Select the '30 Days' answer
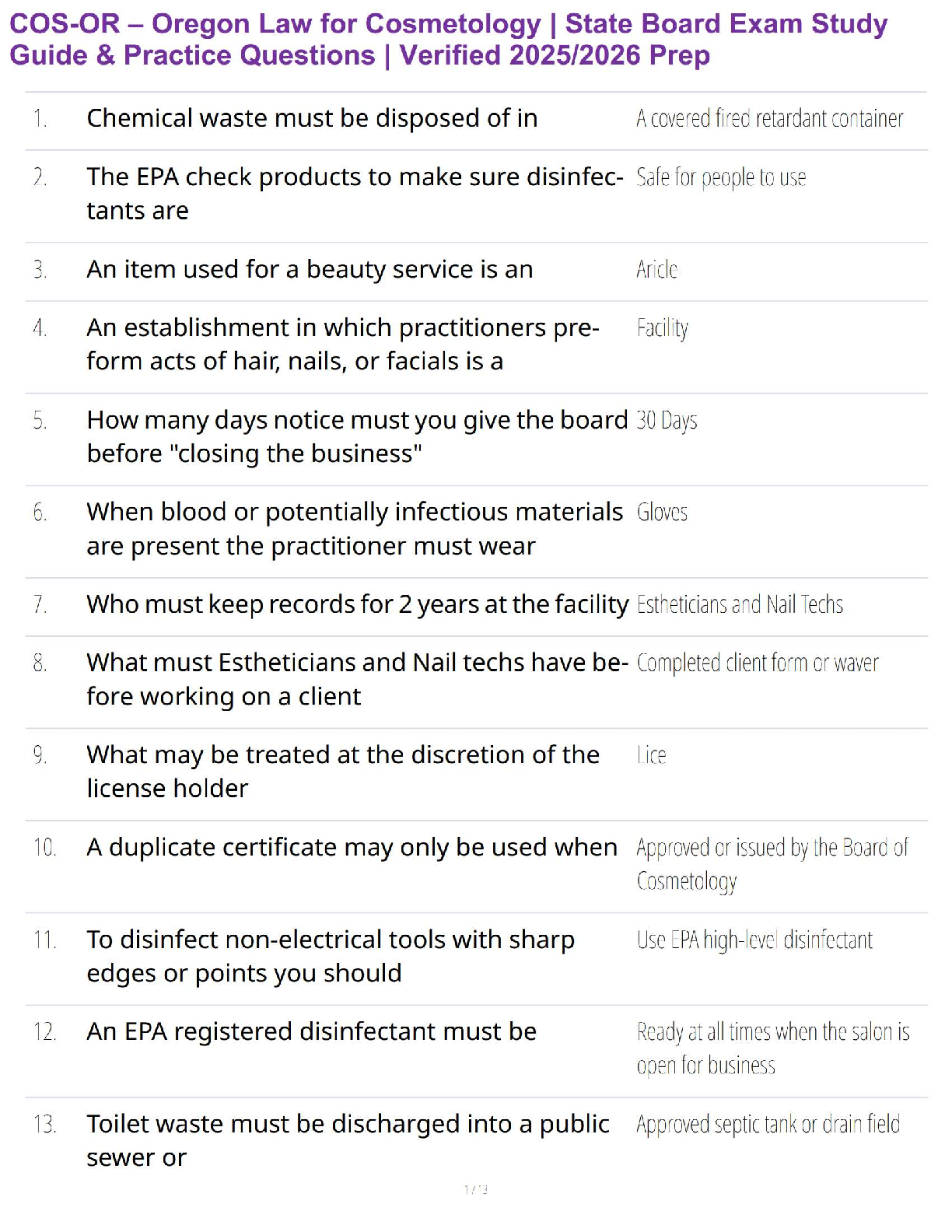952x1232 pixels. coord(667,421)
